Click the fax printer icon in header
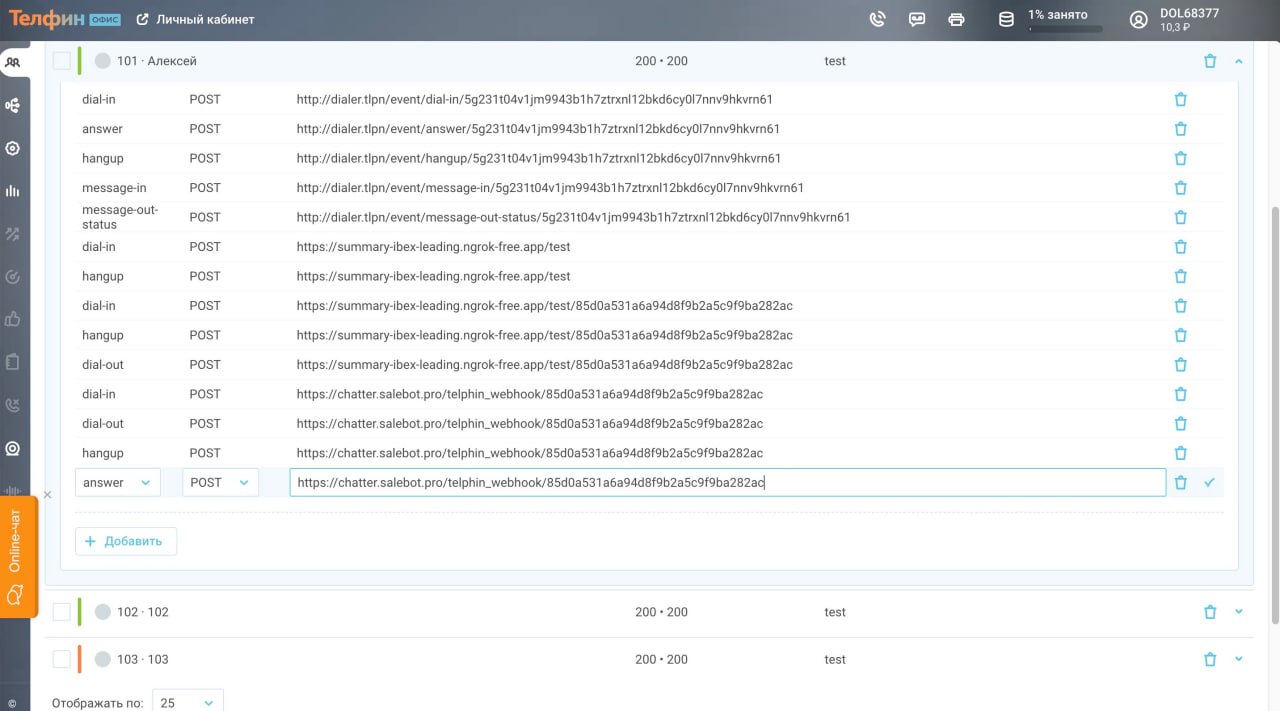Screen dimensions: 1280x711 tap(956, 19)
